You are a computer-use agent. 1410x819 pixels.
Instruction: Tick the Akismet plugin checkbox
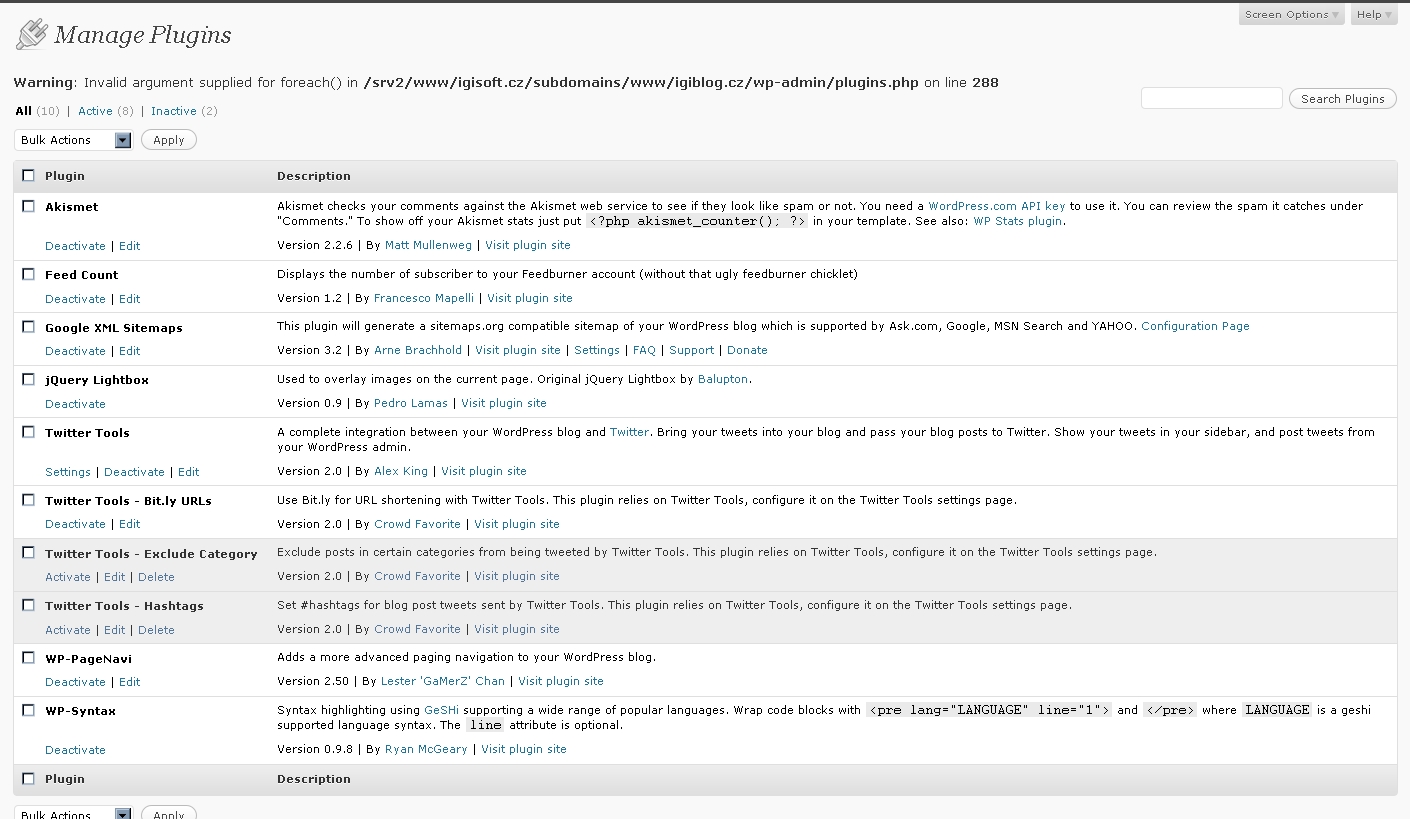click(28, 206)
